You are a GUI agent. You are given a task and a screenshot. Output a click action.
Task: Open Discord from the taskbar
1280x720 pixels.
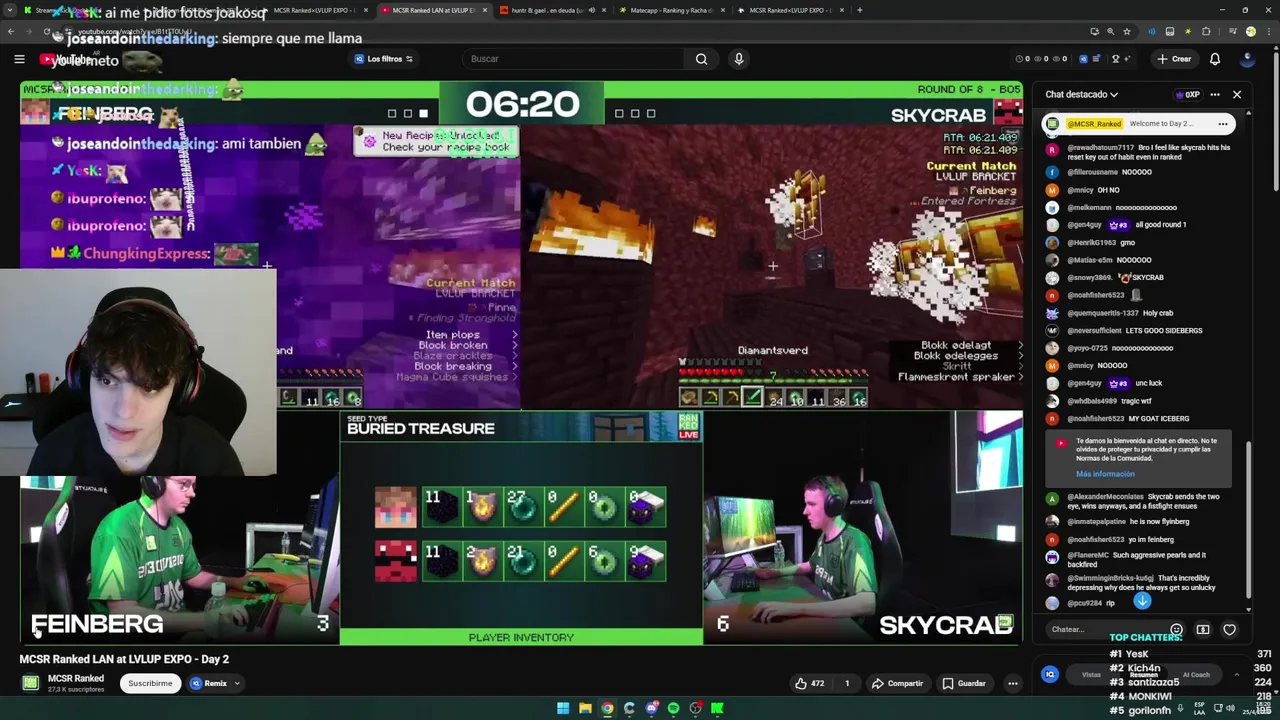[x=651, y=708]
